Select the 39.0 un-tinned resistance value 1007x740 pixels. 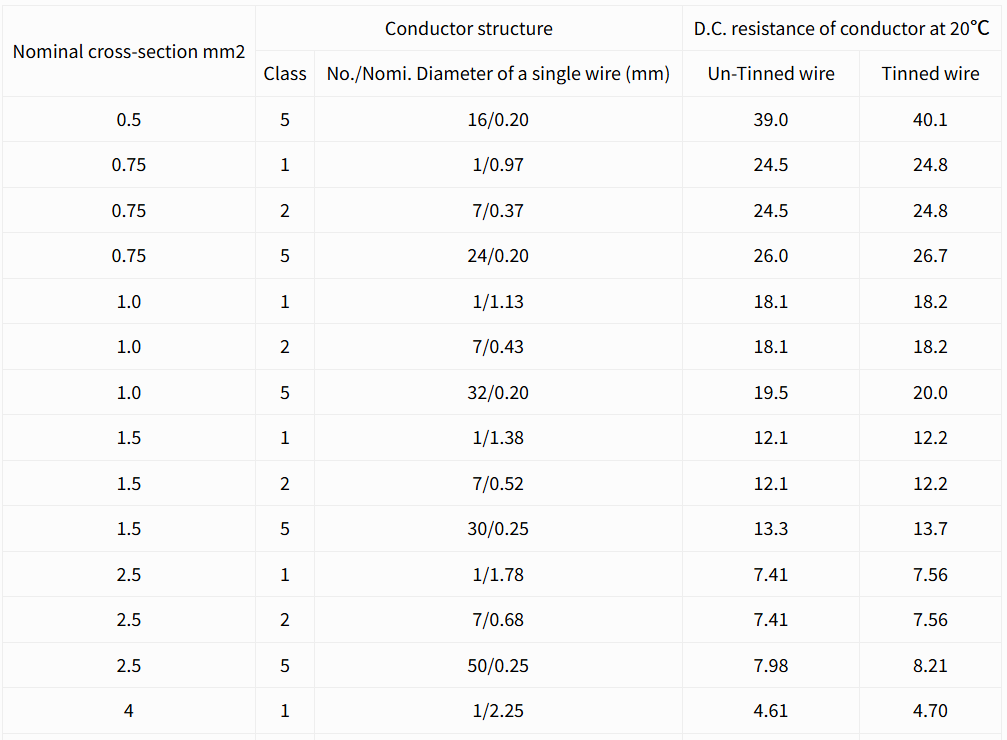click(x=771, y=120)
